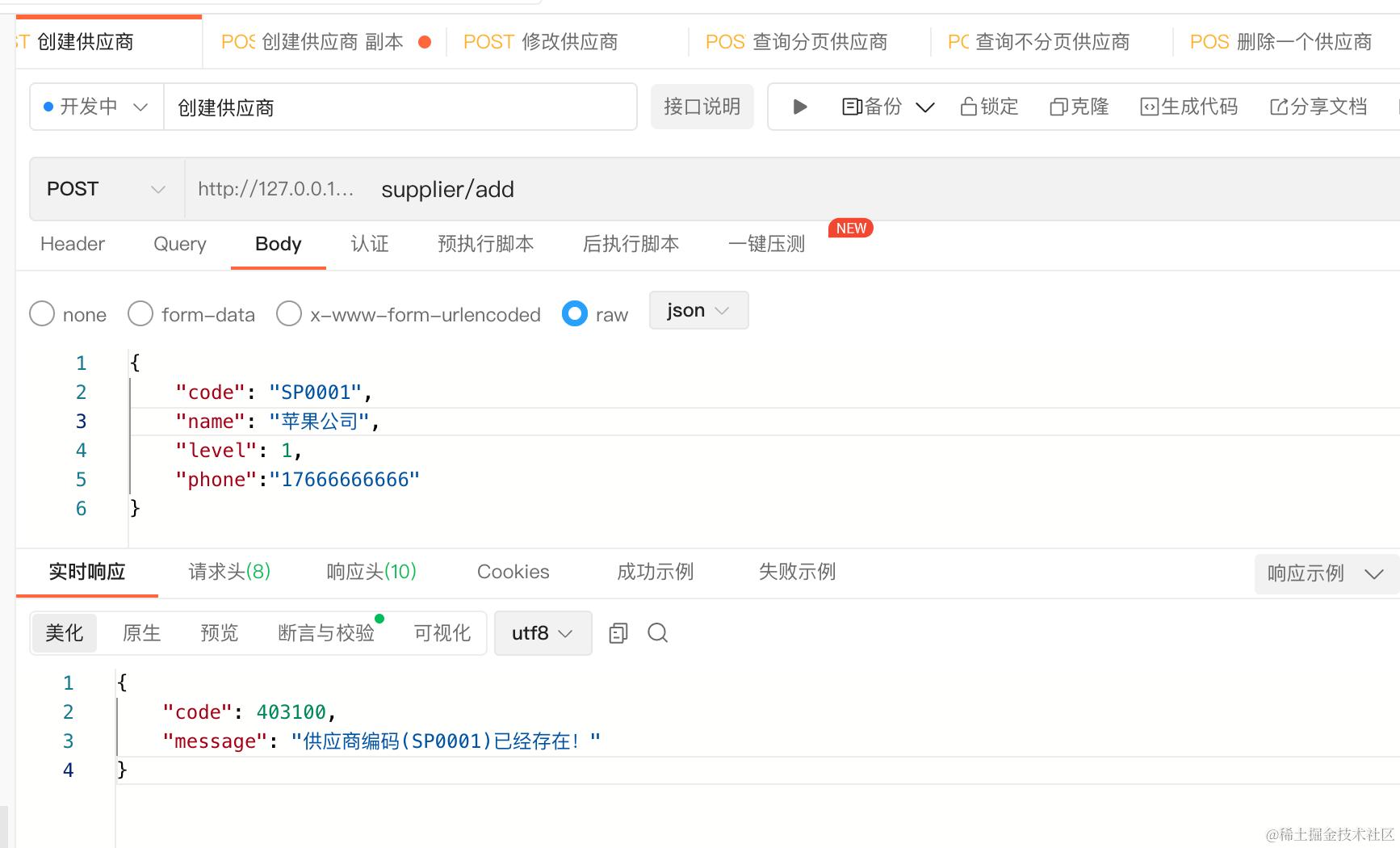The image size is (1400, 848).
Task: Select the 原生 response view
Action: (142, 633)
